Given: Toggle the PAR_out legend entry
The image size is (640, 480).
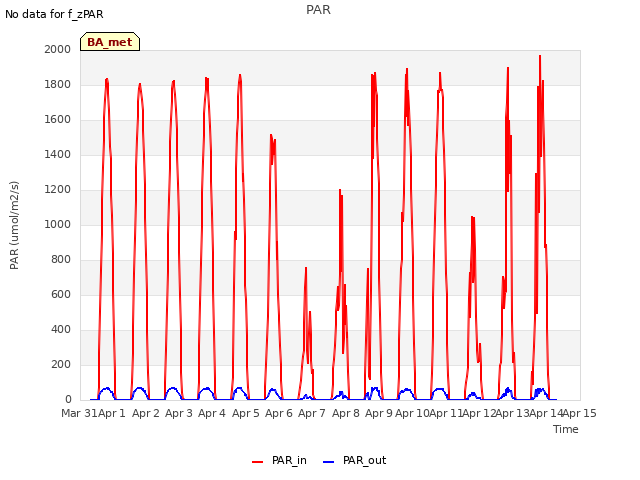Looking at the screenshot, I should click(x=354, y=460).
